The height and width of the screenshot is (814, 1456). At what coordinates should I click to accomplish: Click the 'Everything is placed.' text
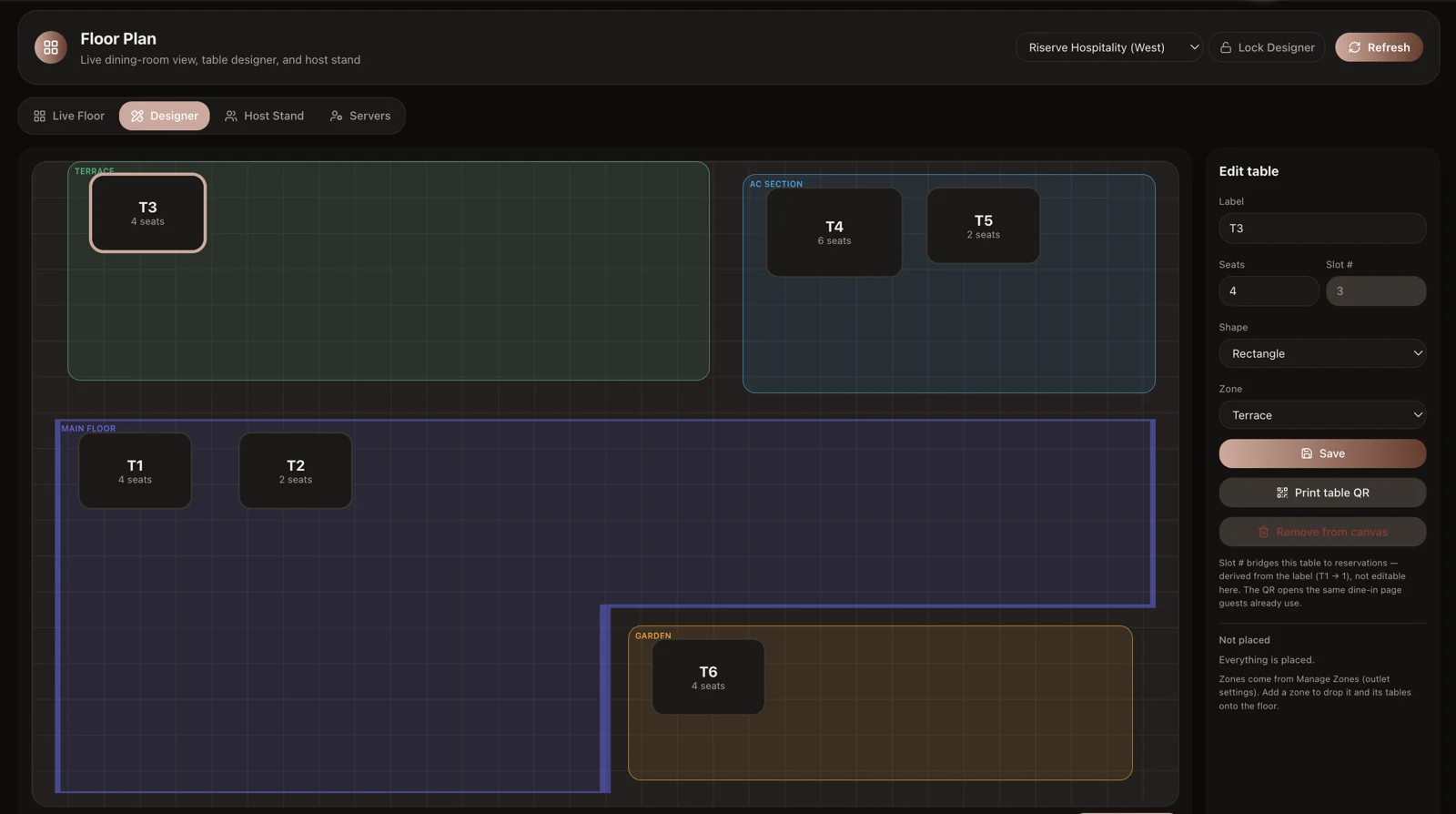click(x=1267, y=660)
